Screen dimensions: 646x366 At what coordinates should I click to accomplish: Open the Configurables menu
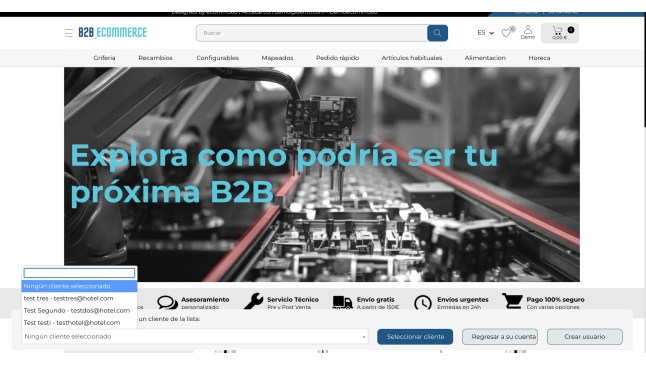(x=218, y=58)
